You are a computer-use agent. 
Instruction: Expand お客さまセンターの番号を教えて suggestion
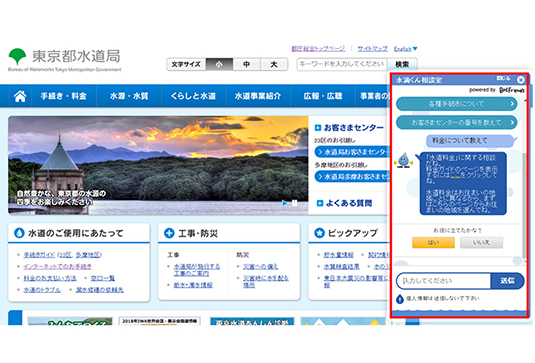pos(457,122)
